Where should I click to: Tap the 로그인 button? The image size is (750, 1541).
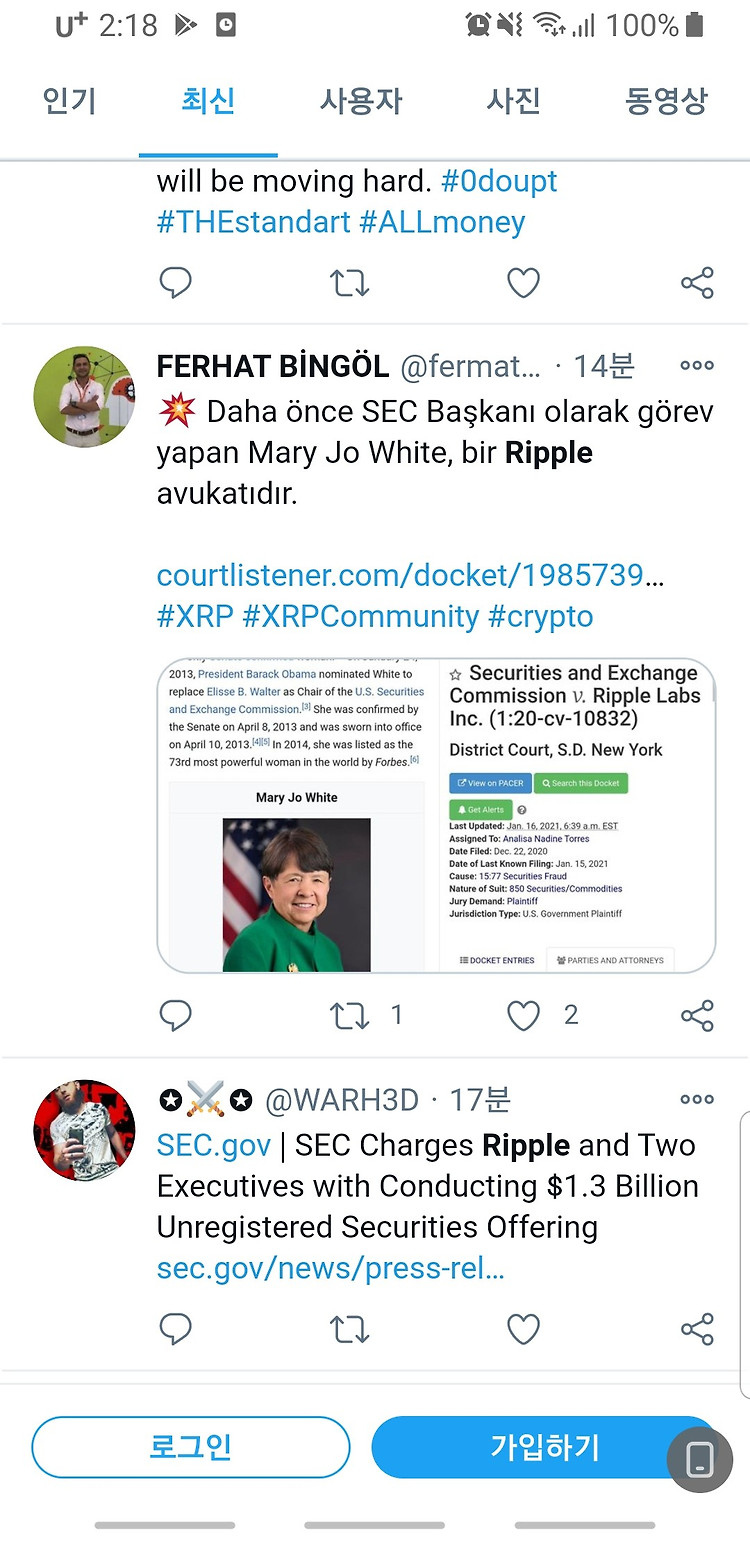point(191,1447)
